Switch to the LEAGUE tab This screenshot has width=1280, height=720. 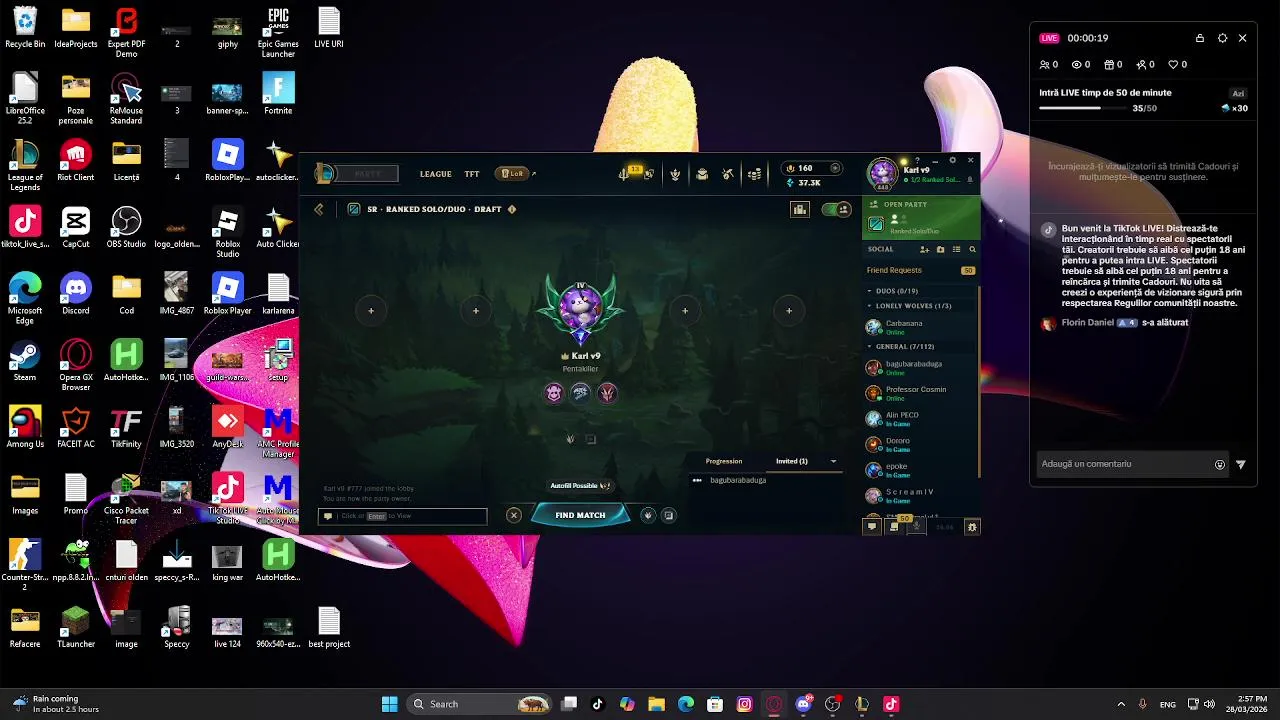[435, 174]
